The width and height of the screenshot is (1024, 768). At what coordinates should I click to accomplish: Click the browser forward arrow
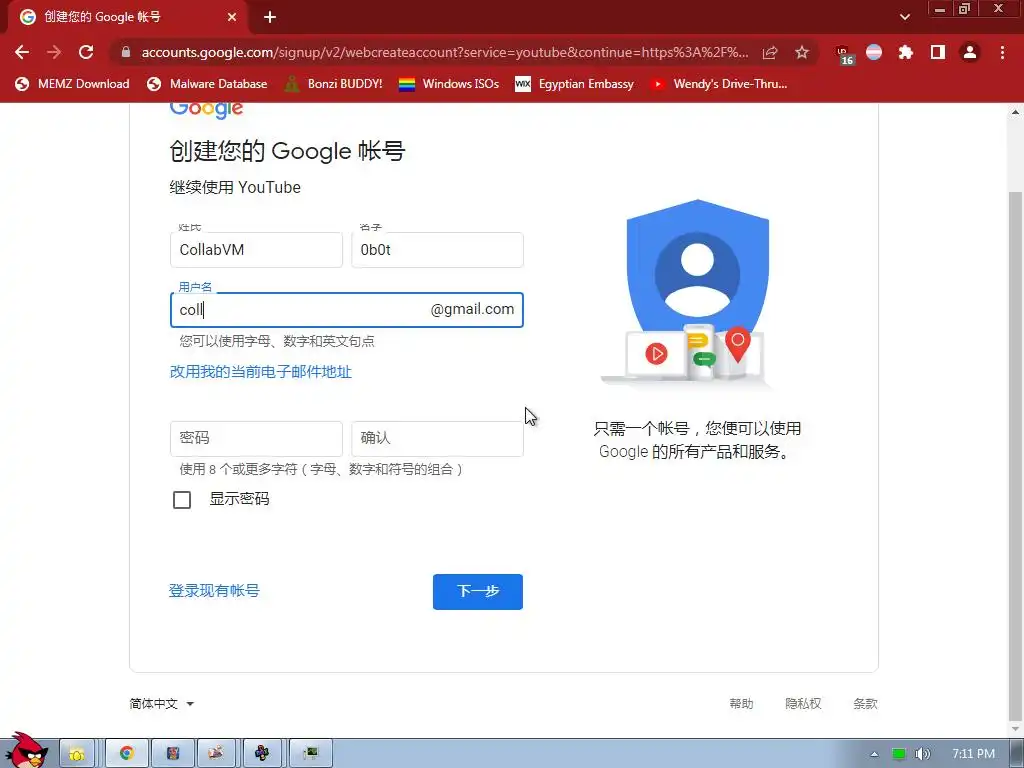coord(54,52)
